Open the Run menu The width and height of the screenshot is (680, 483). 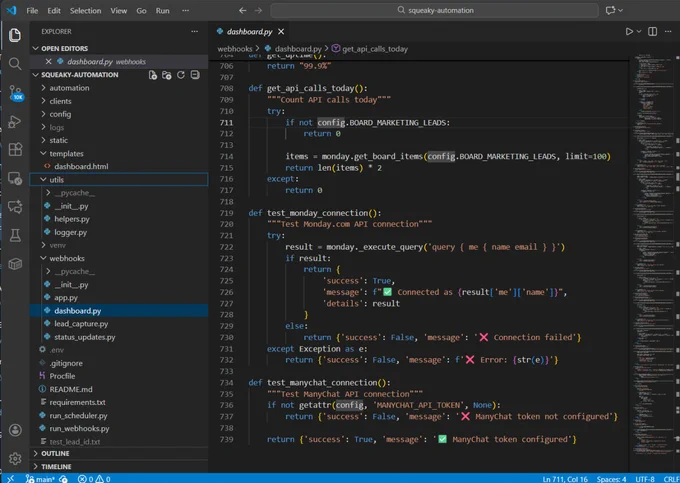click(163, 10)
